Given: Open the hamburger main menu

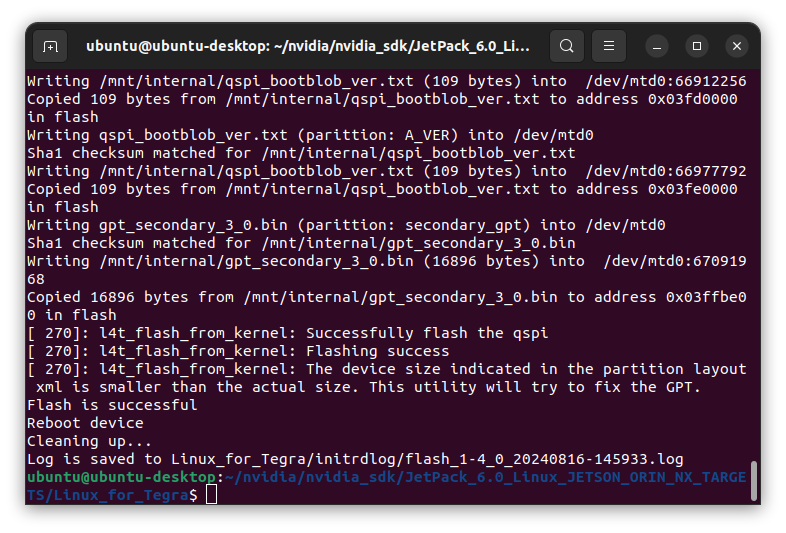Looking at the screenshot, I should click(609, 46).
